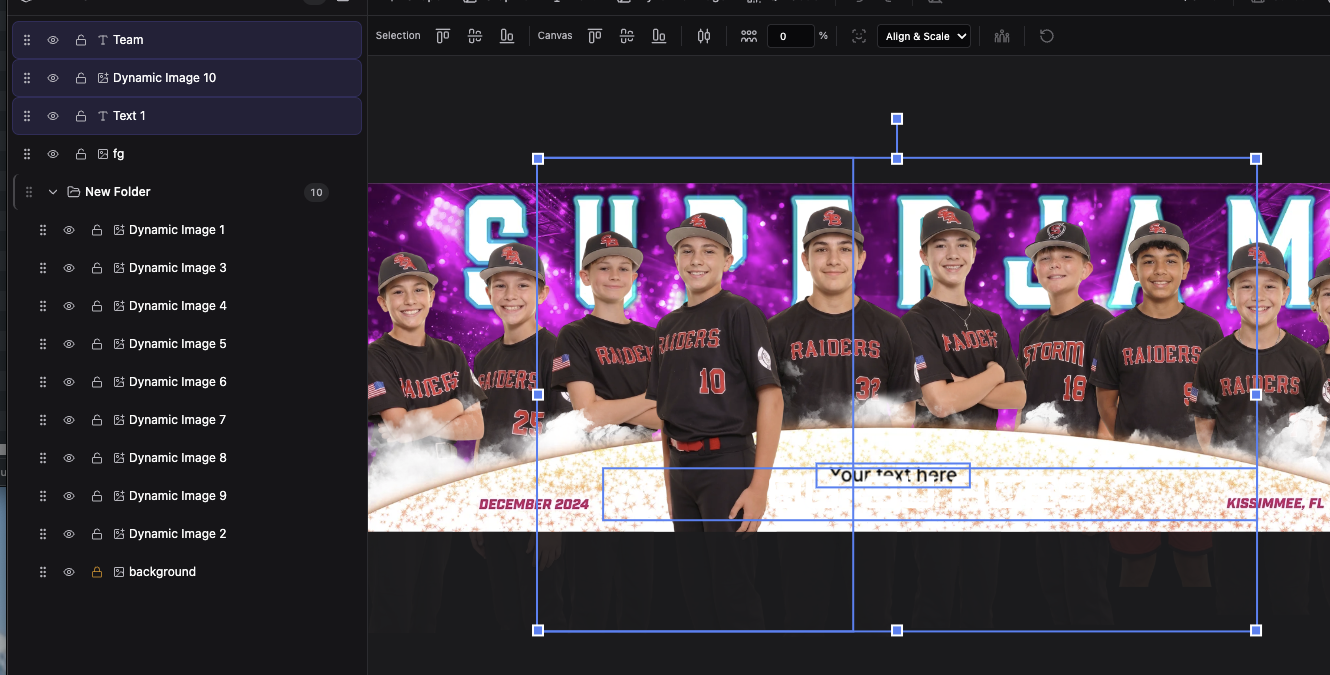Align to canvas top edge
The width and height of the screenshot is (1330, 675).
(x=595, y=36)
